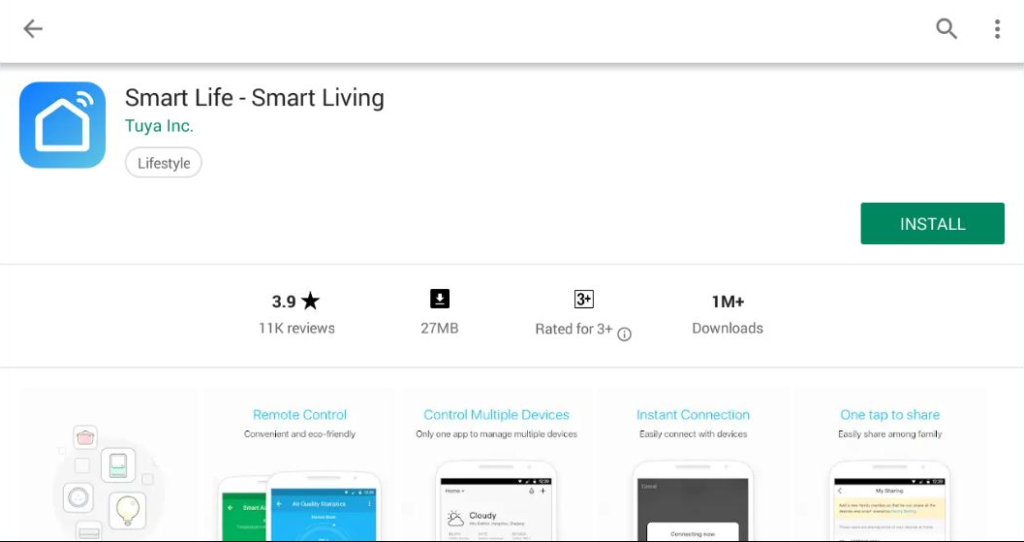Open the three-dot overflow menu
This screenshot has height=542, width=1024.
point(997,29)
